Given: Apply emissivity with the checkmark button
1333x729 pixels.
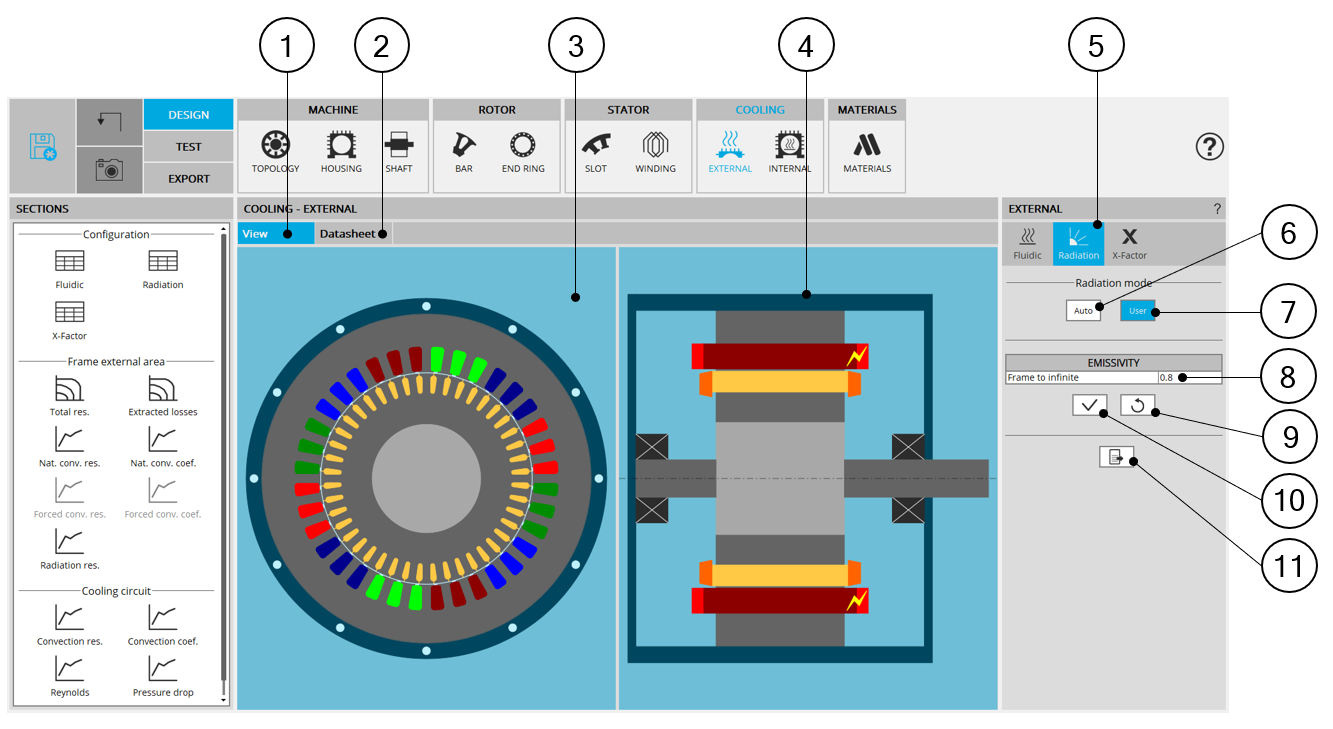Looking at the screenshot, I should (x=1089, y=406).
